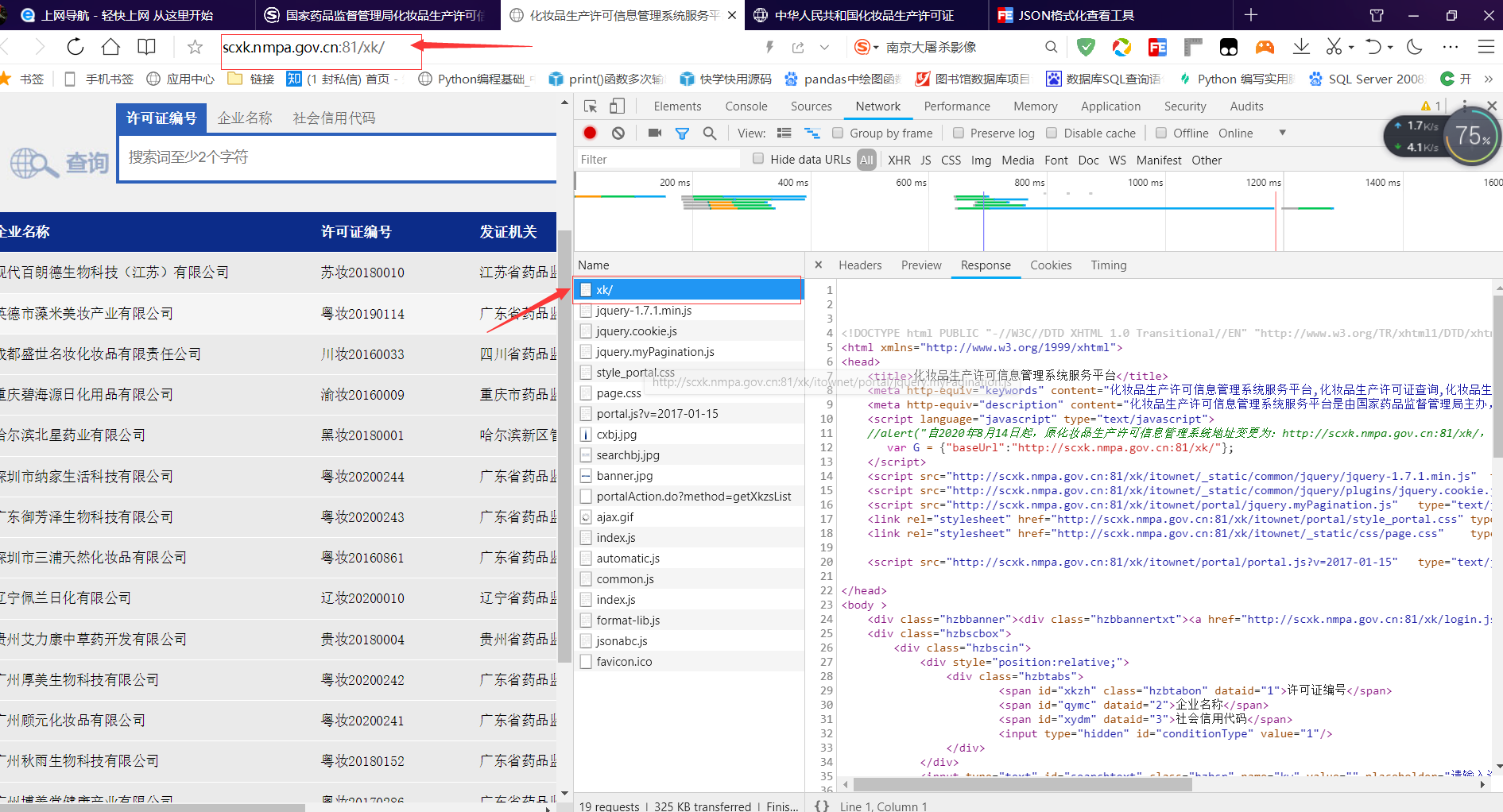This screenshot has width=1503, height=812.
Task: Open Sogou search engine dropdown
Action: 866,48
